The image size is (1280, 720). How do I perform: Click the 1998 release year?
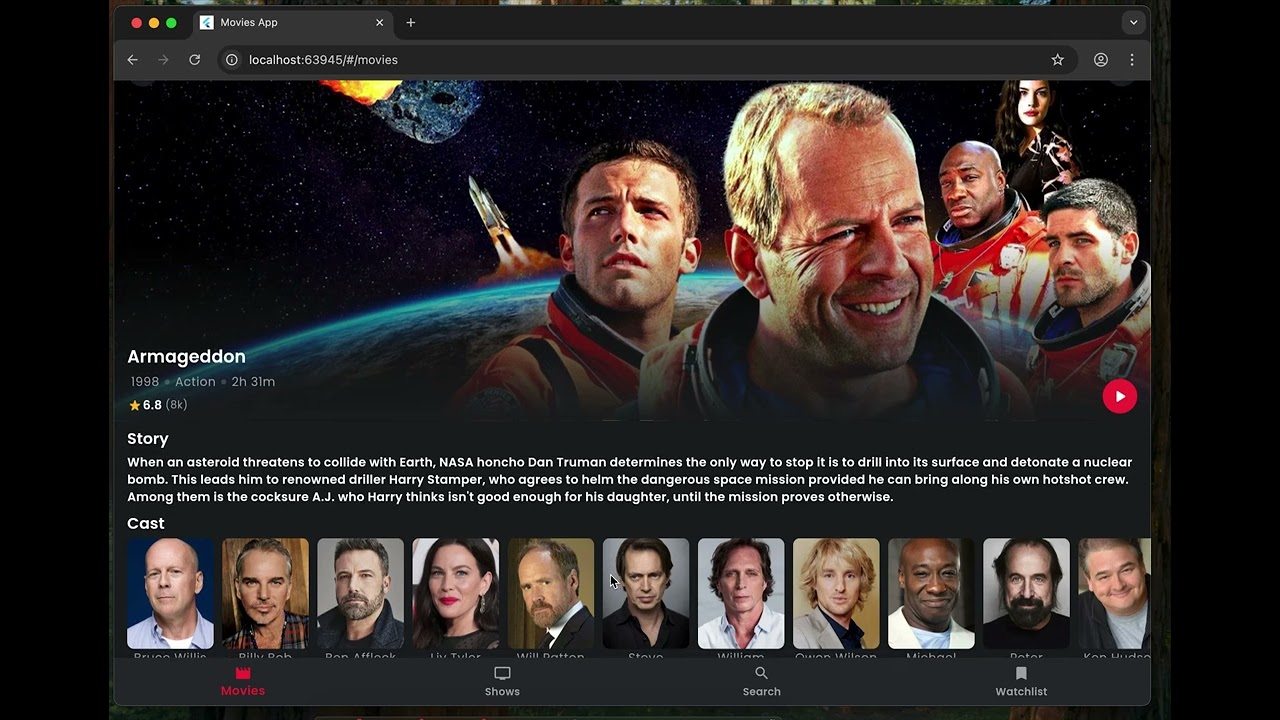pos(145,382)
